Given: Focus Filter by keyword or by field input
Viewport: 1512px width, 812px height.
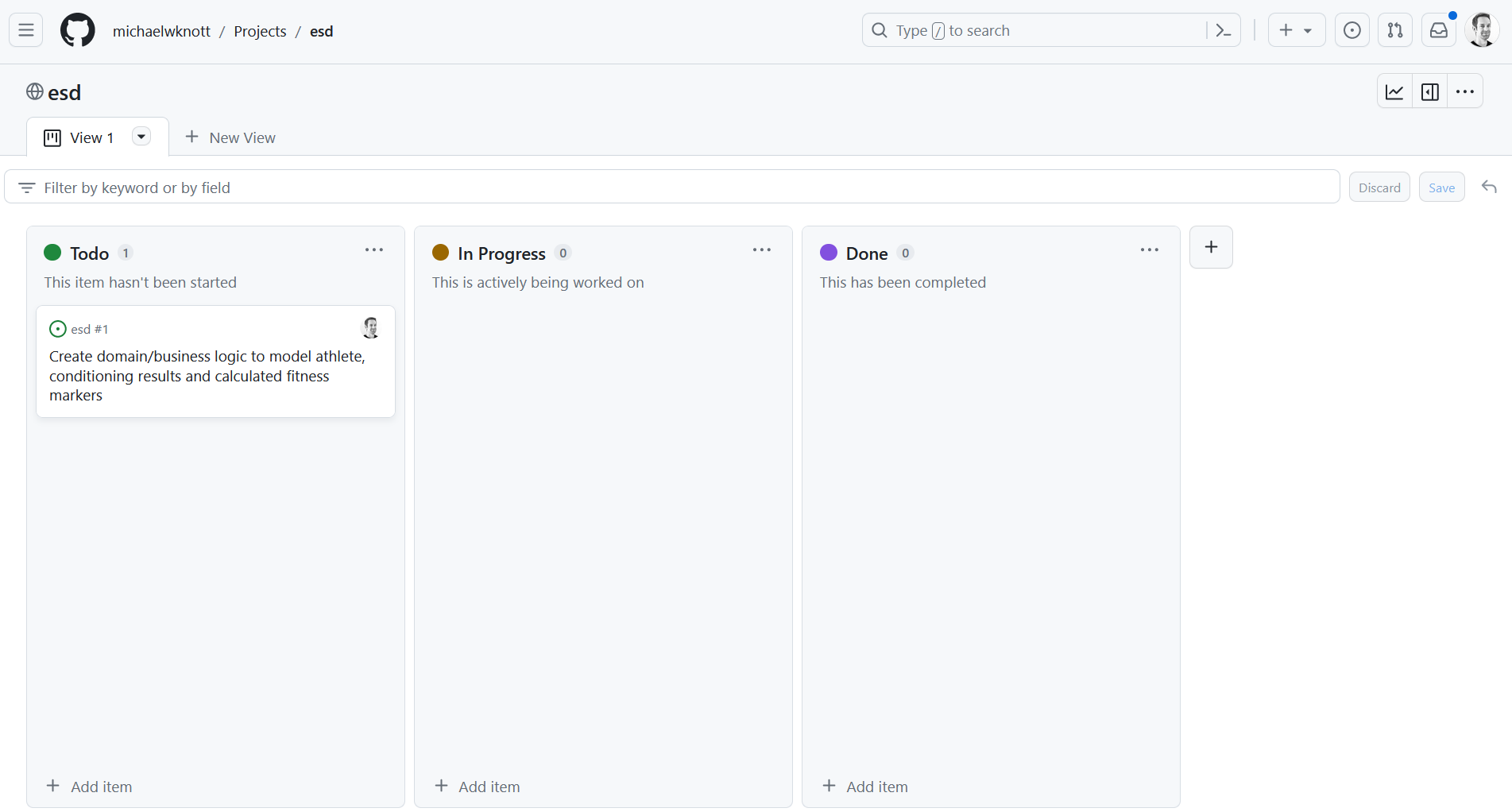Looking at the screenshot, I should [672, 188].
